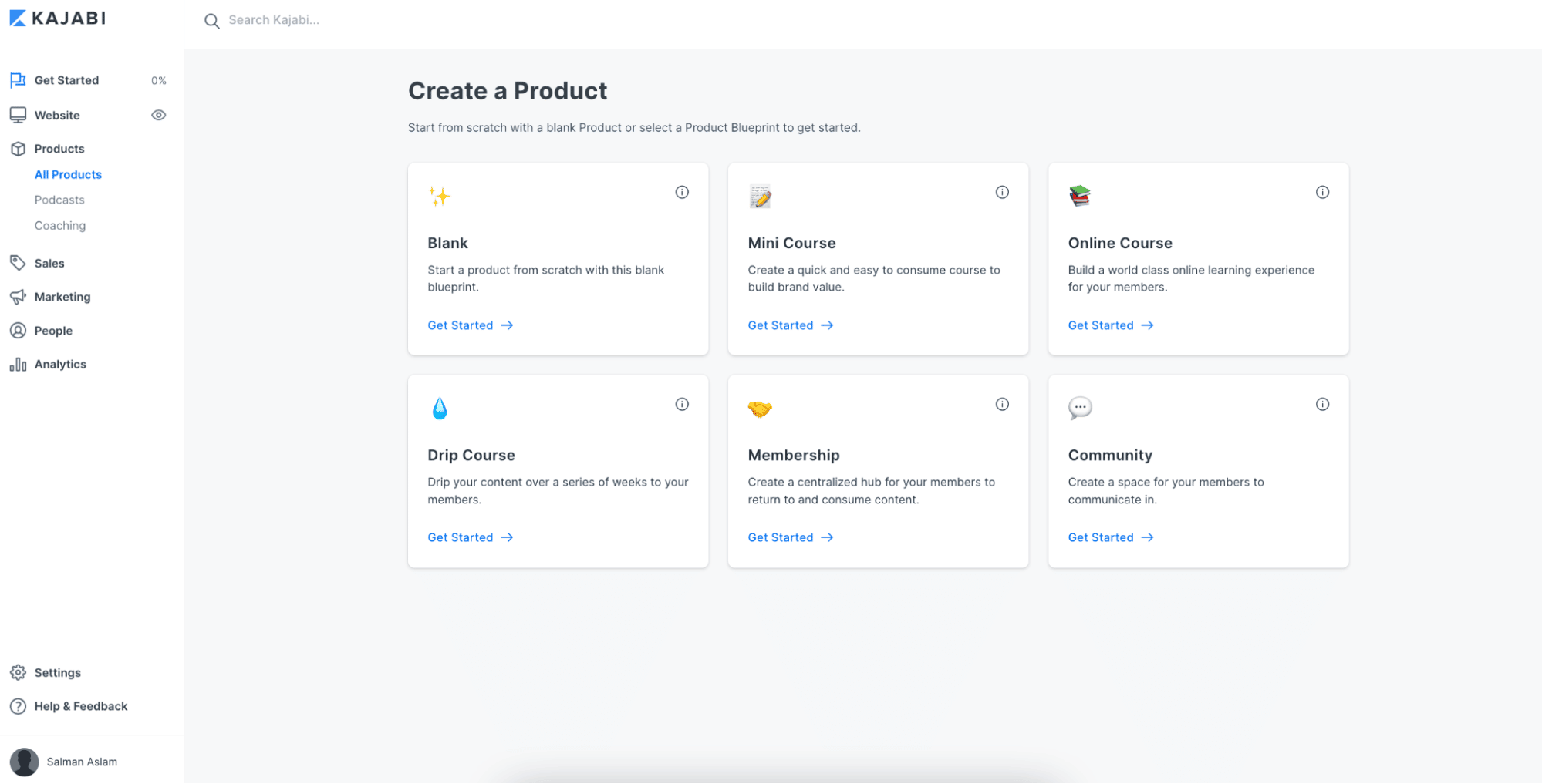Open Get Started progress at 0%

point(89,80)
